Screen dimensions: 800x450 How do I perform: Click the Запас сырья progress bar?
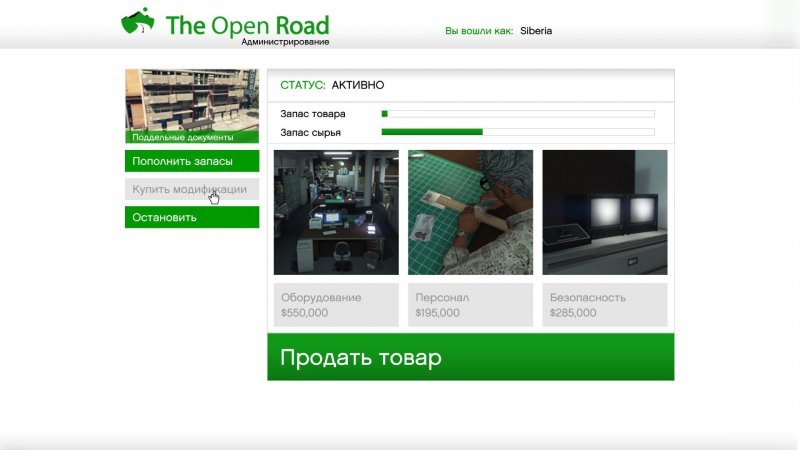pyautogui.click(x=518, y=132)
